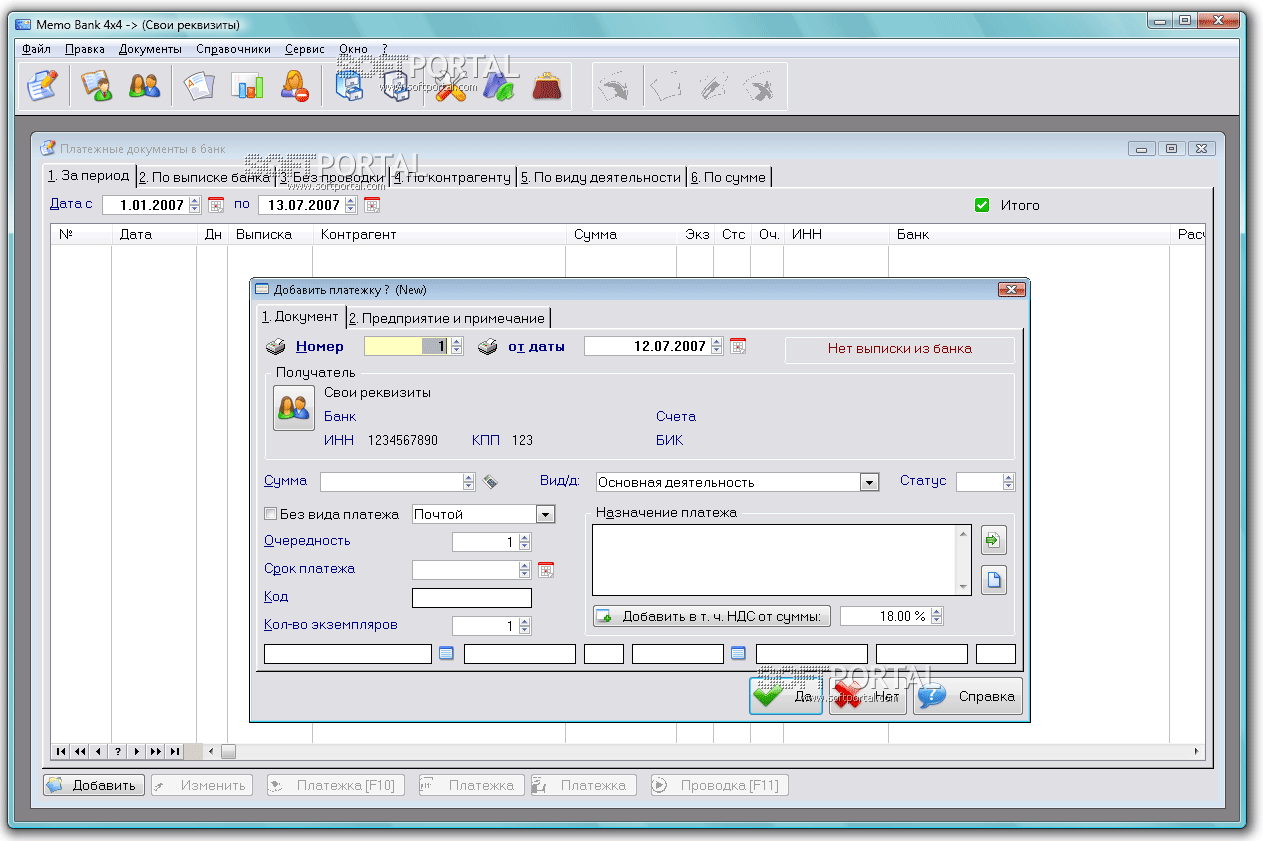
Task: Switch to По виду деятельности tab
Action: 601,177
